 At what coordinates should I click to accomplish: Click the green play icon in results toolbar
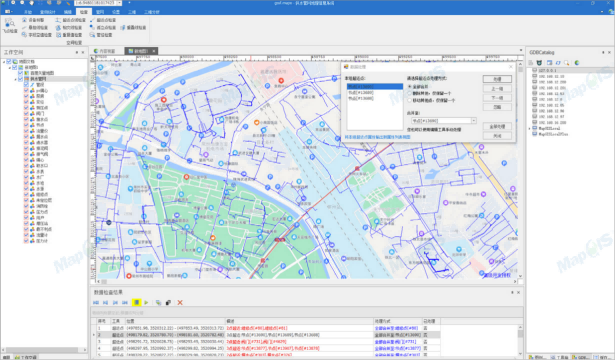pos(146,302)
